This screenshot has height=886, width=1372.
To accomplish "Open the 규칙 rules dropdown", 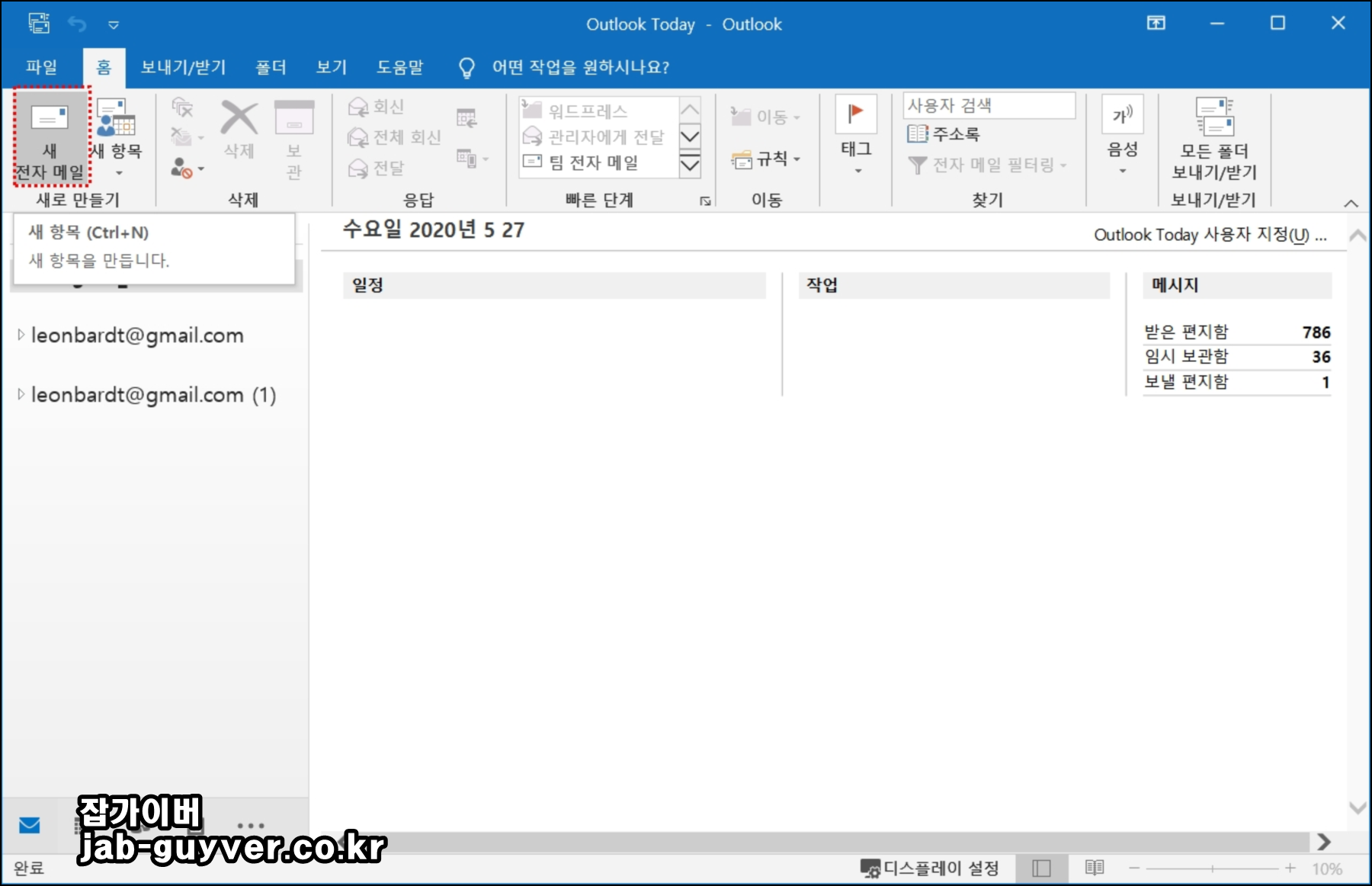I will [x=765, y=159].
